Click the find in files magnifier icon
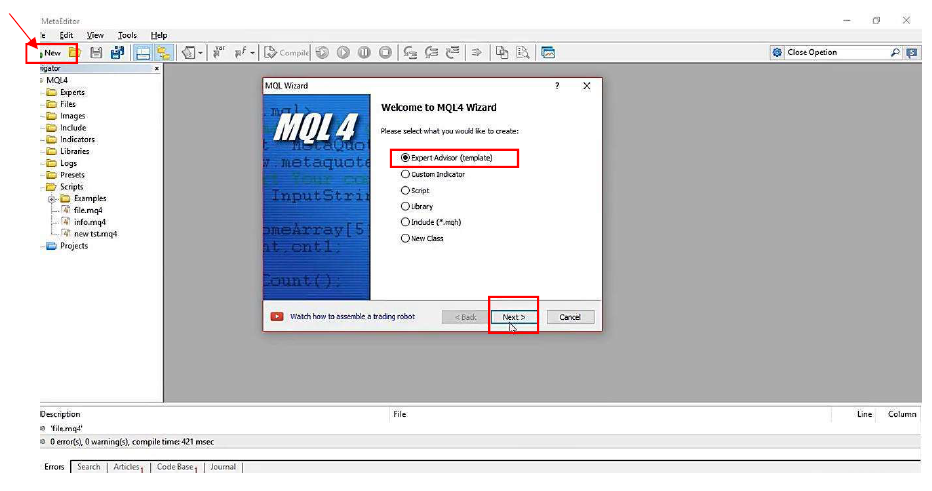This screenshot has height=491, width=932. tap(522, 53)
